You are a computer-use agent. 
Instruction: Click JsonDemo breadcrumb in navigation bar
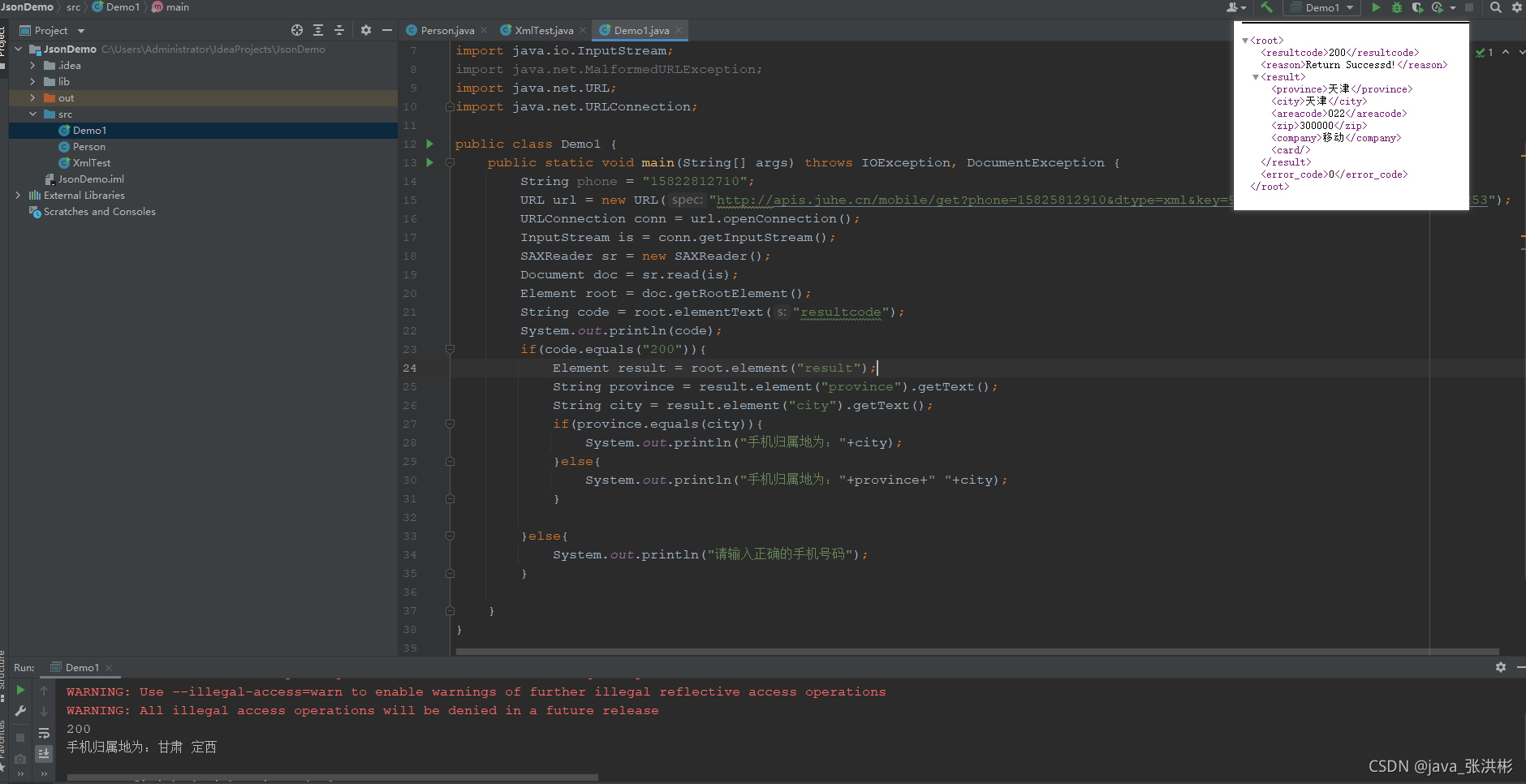(x=27, y=7)
